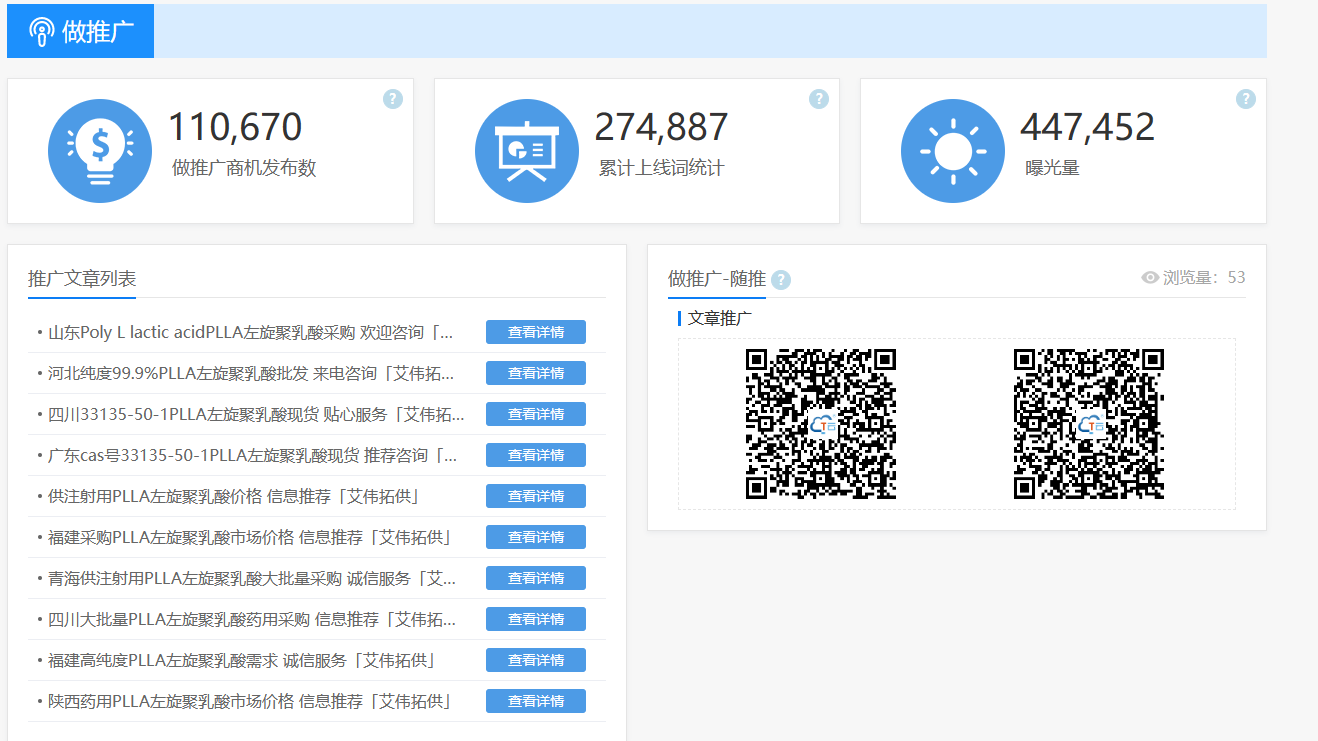Open article 供注射用PLLA左旋聚乳酸价格 信息推荐
Screen dimensions: 1318x741
[x=233, y=496]
